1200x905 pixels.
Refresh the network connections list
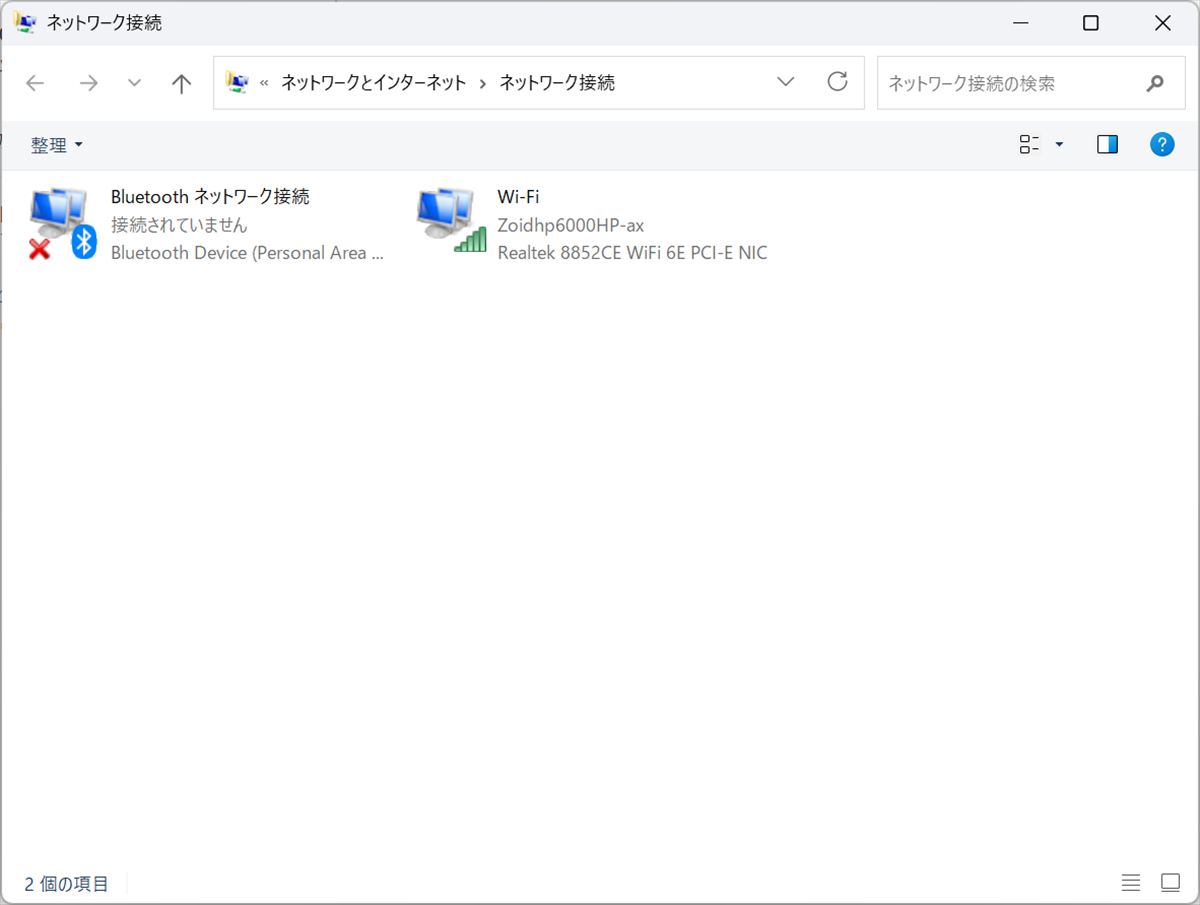click(x=838, y=82)
